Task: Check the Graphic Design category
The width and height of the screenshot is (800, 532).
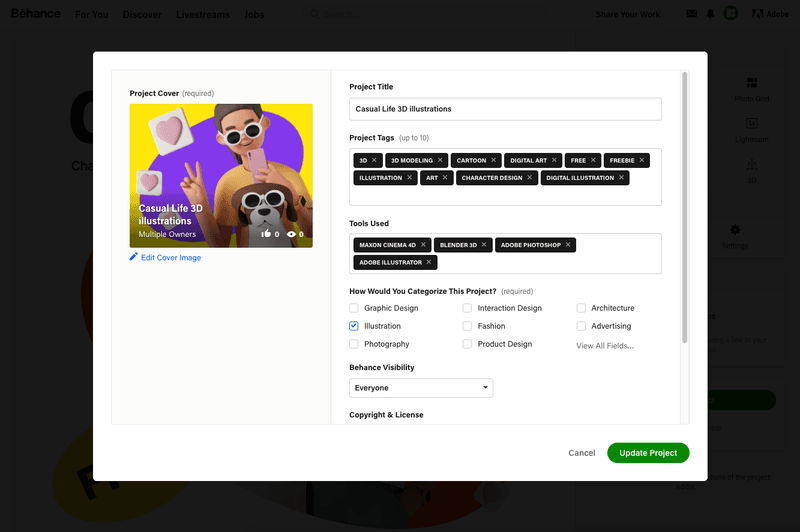Action: coord(354,308)
